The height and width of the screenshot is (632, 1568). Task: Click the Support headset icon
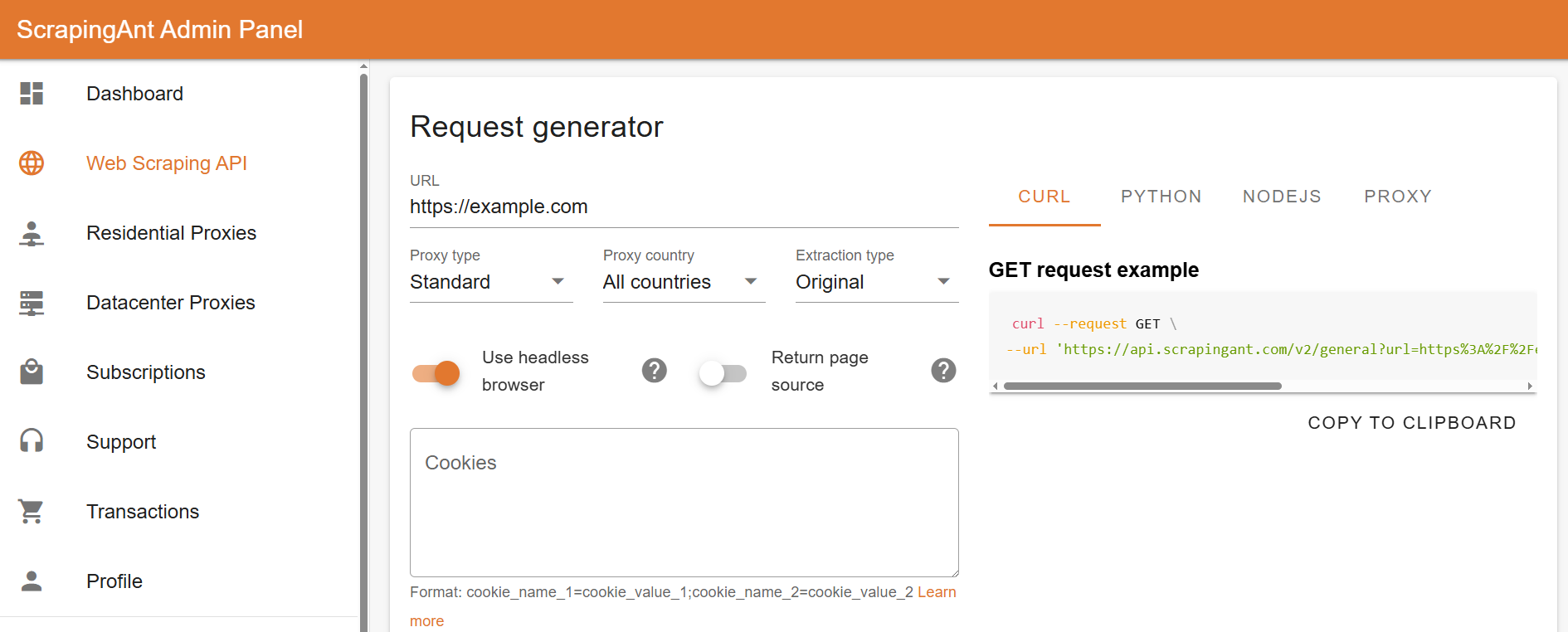point(32,440)
